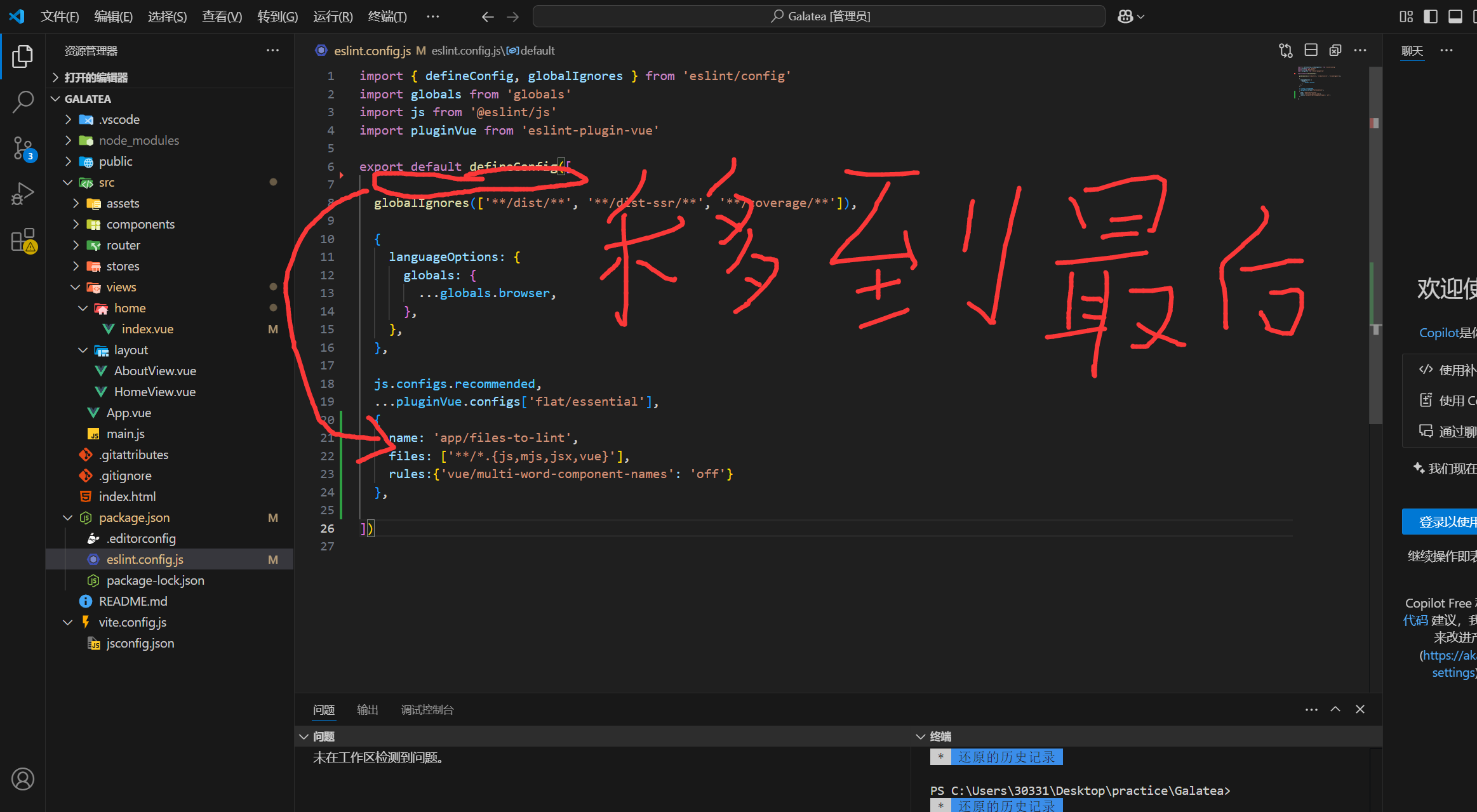Click the Galatea command center search box
1477x812 pixels.
pyautogui.click(x=819, y=17)
